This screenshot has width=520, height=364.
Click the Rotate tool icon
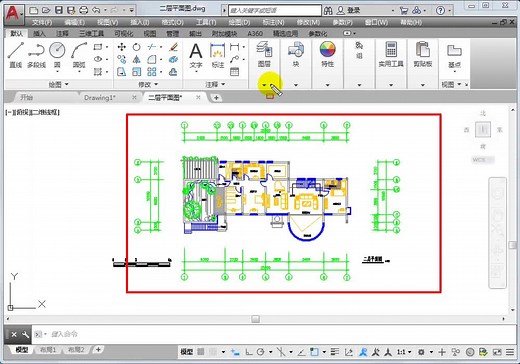coord(137,47)
